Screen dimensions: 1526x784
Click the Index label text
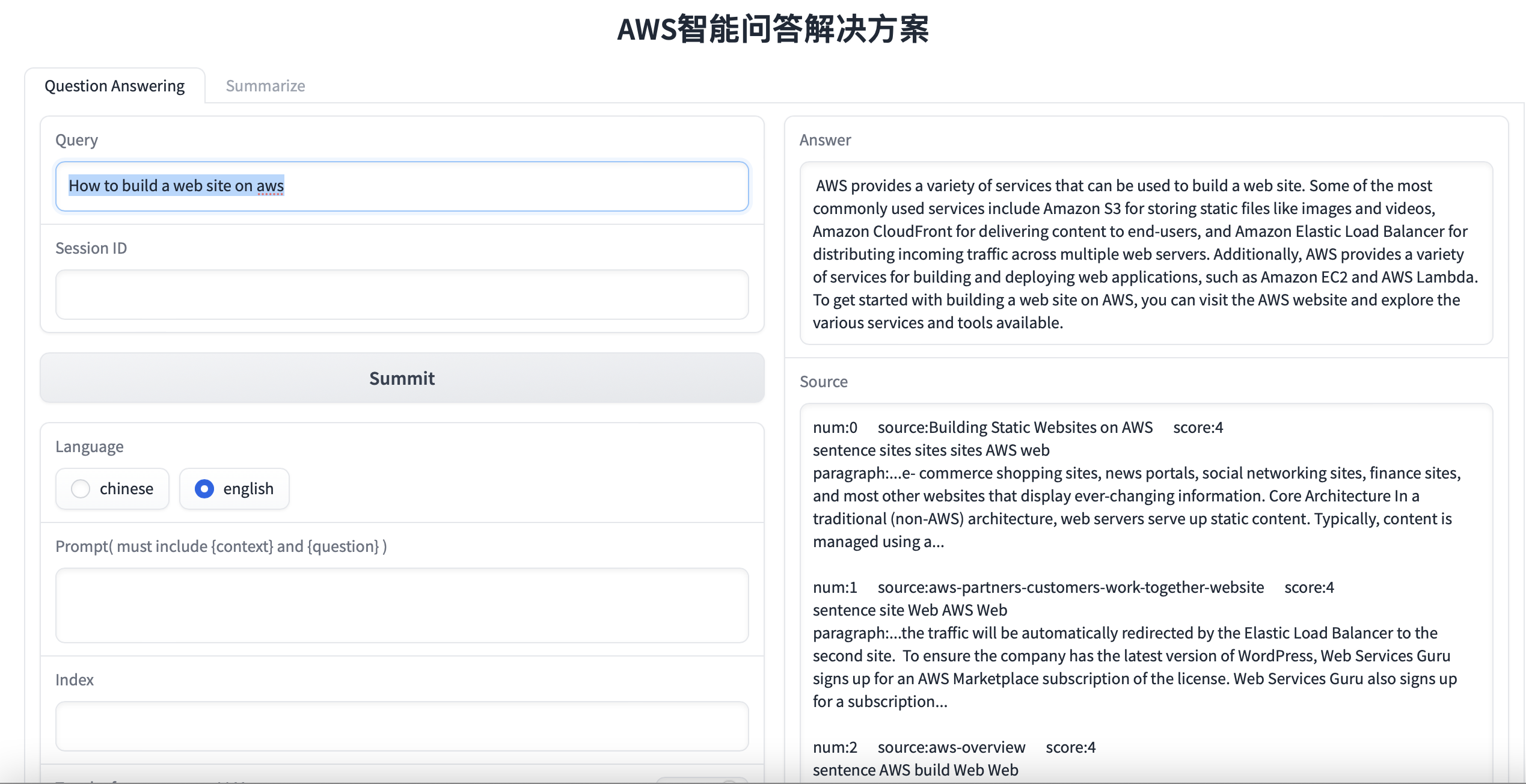pyautogui.click(x=75, y=680)
